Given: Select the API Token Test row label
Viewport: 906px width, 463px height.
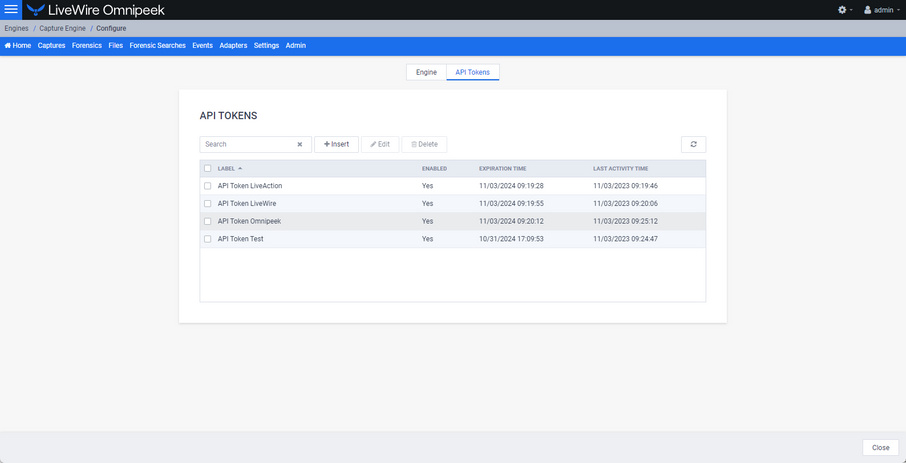Looking at the screenshot, I should [240, 239].
